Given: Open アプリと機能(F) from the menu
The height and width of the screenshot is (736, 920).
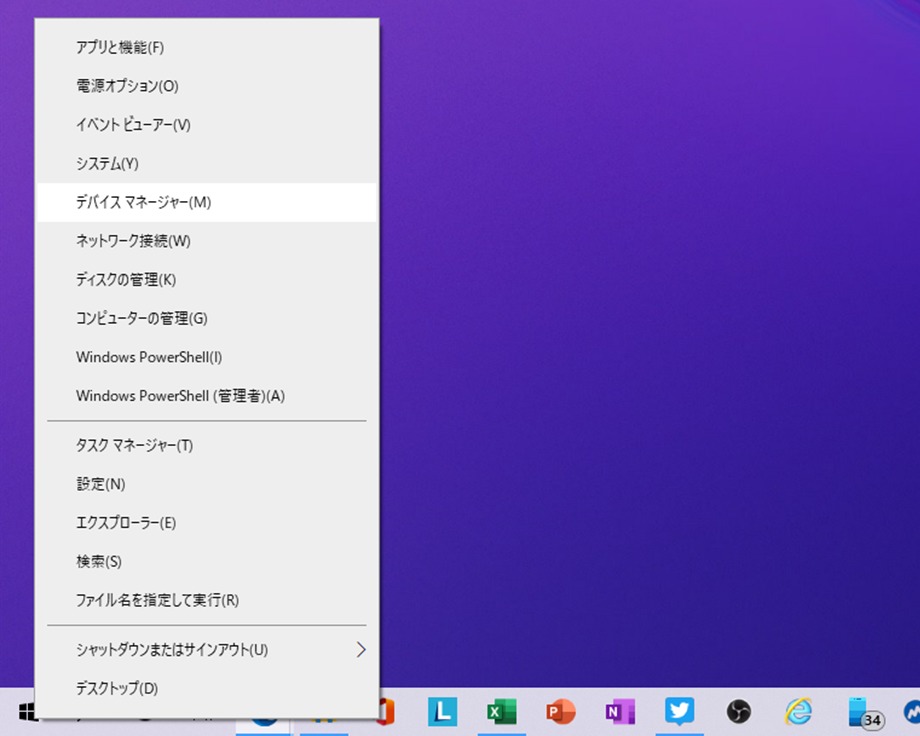Looking at the screenshot, I should [x=207, y=47].
